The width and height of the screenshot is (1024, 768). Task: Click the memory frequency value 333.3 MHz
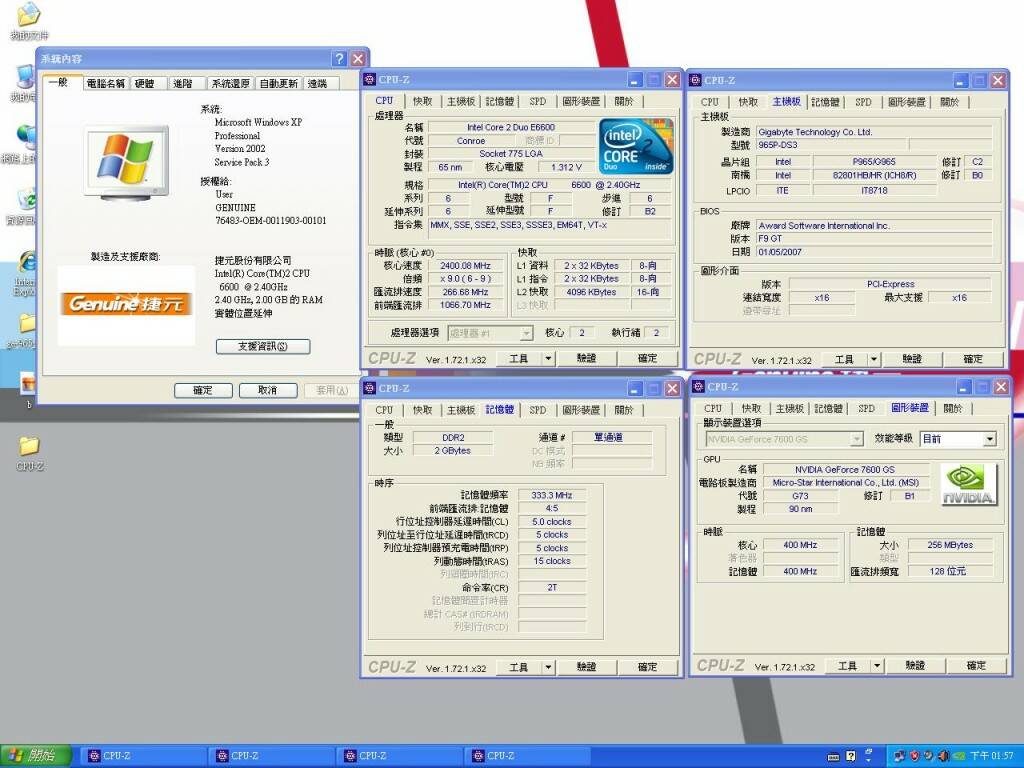click(552, 496)
